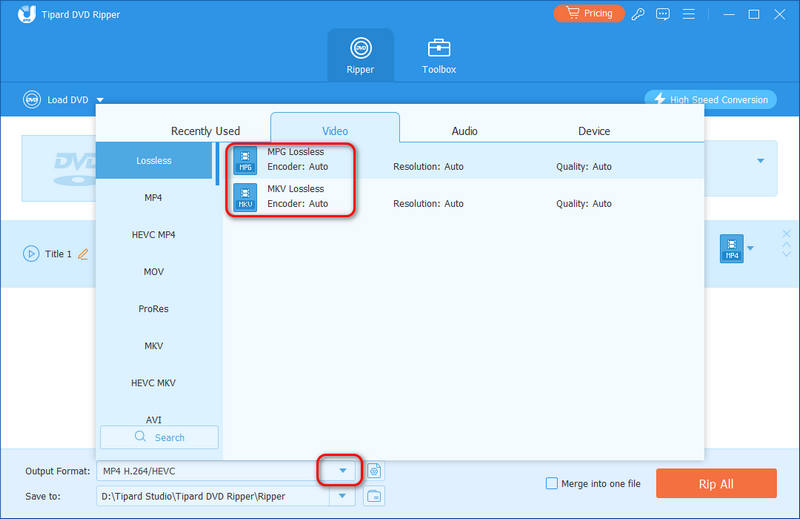Toggle High Speed Conversion
Viewport: 800px width, 519px height.
tap(711, 100)
